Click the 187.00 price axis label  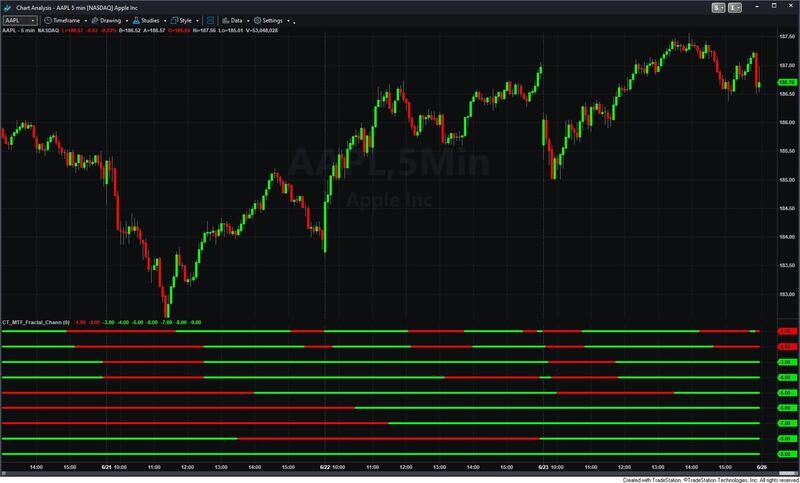(786, 65)
